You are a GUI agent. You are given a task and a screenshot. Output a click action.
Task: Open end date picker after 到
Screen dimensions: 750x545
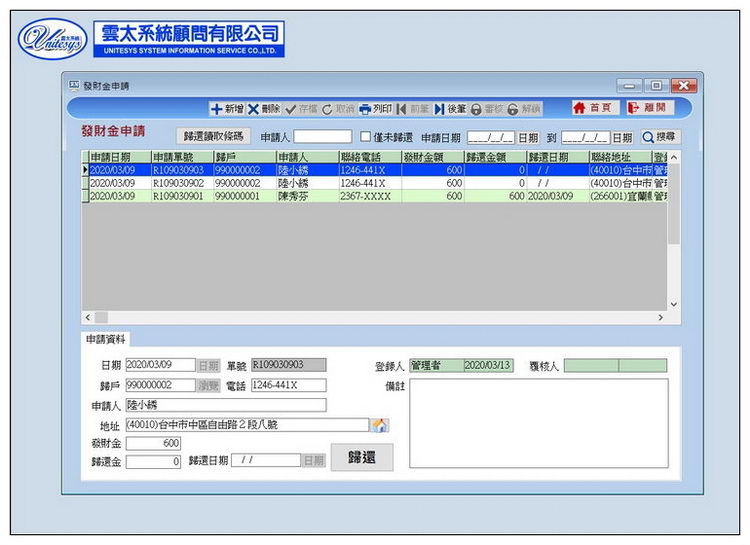(621, 138)
